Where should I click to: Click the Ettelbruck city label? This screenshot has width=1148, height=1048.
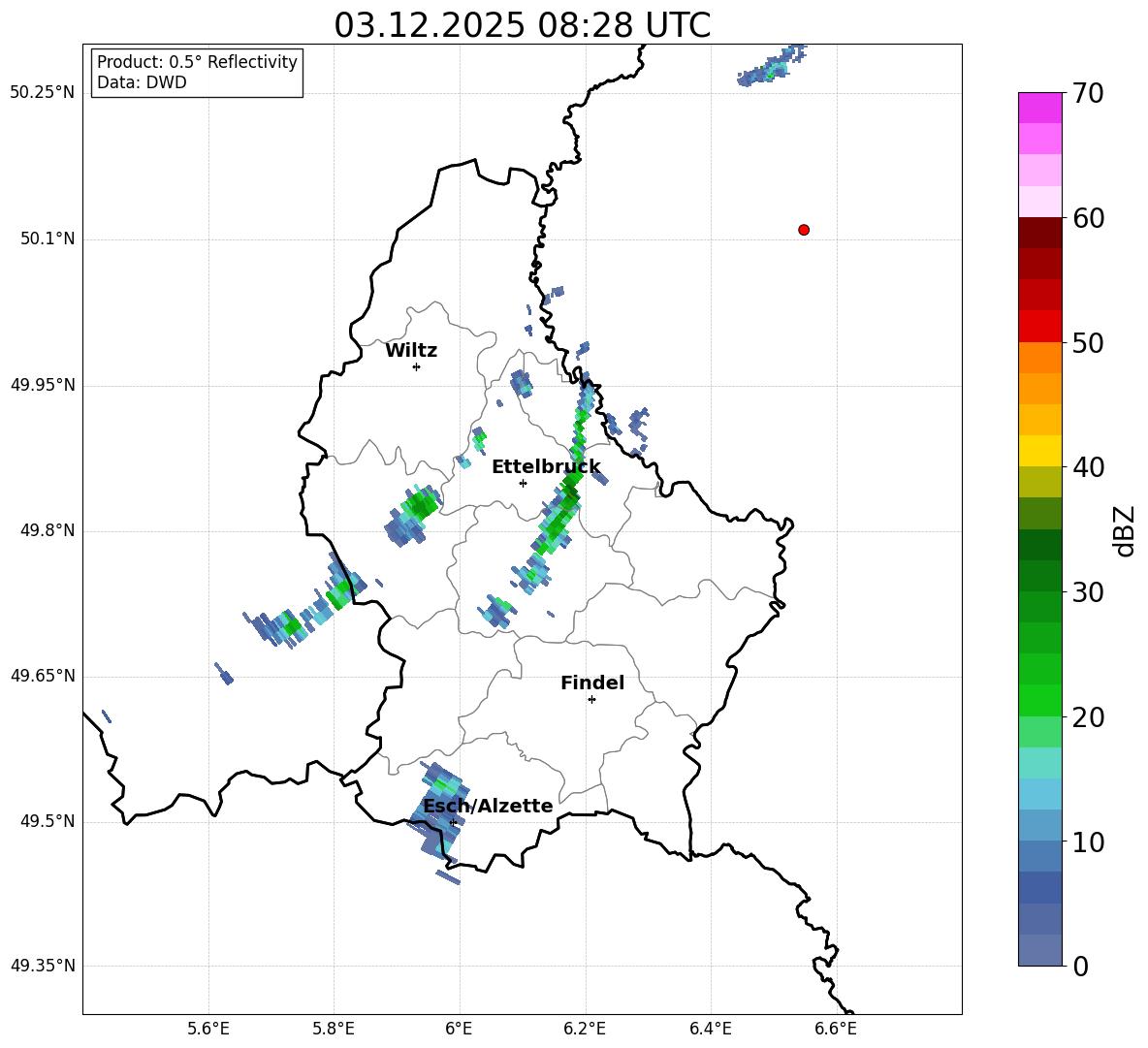546,467
